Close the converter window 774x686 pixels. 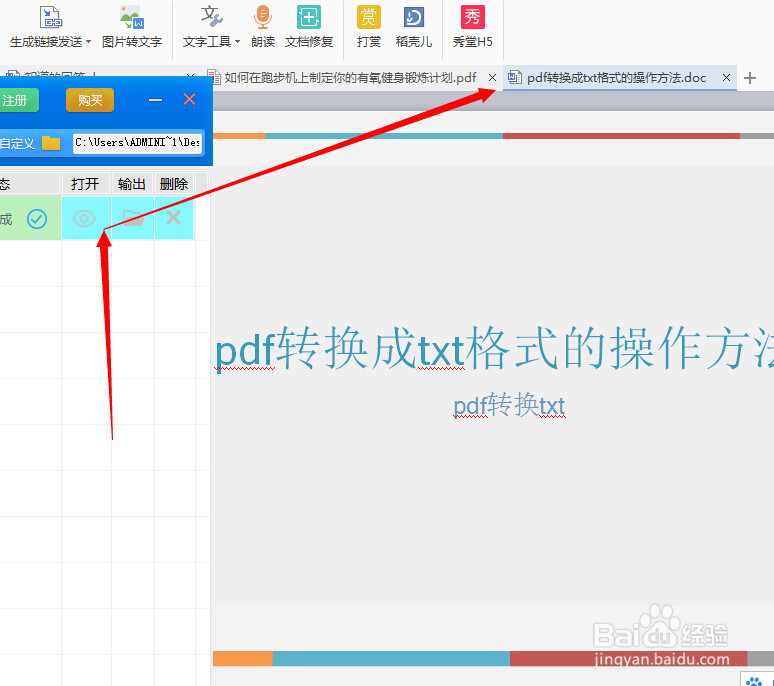tap(190, 100)
